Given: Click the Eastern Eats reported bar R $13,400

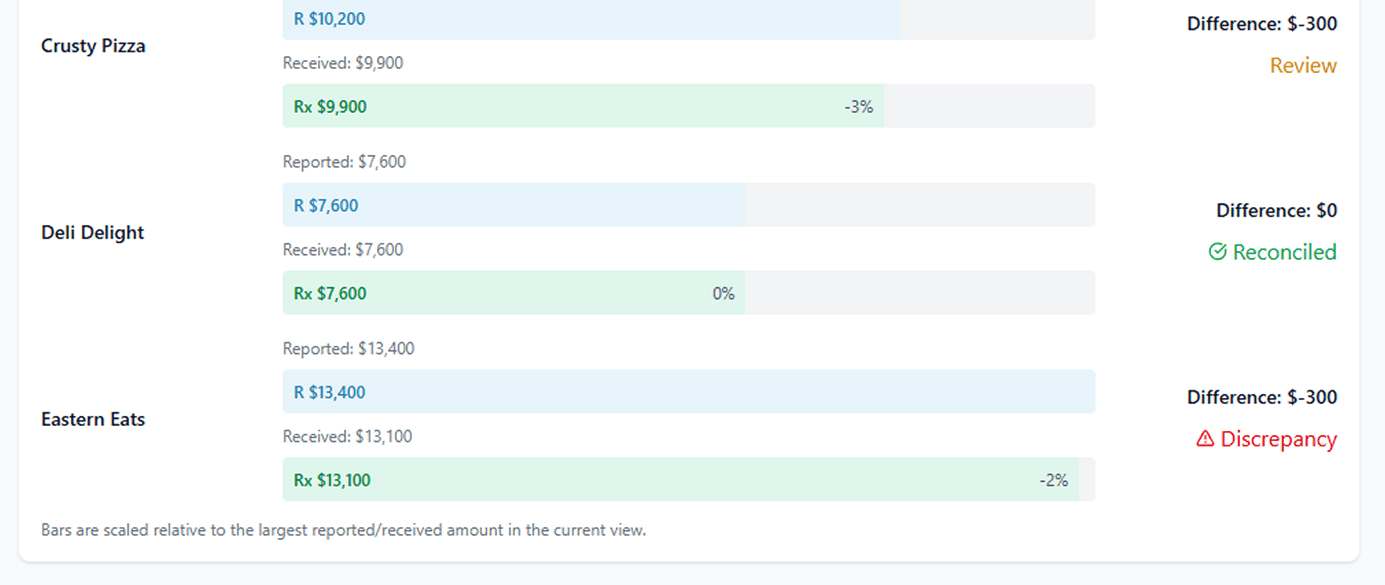Looking at the screenshot, I should tap(688, 392).
